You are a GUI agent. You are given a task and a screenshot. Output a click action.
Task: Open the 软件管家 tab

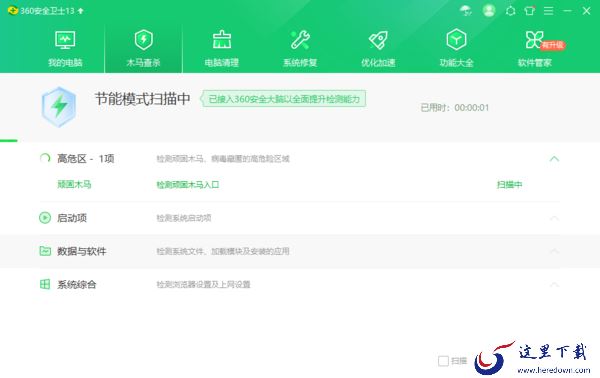pyautogui.click(x=535, y=49)
